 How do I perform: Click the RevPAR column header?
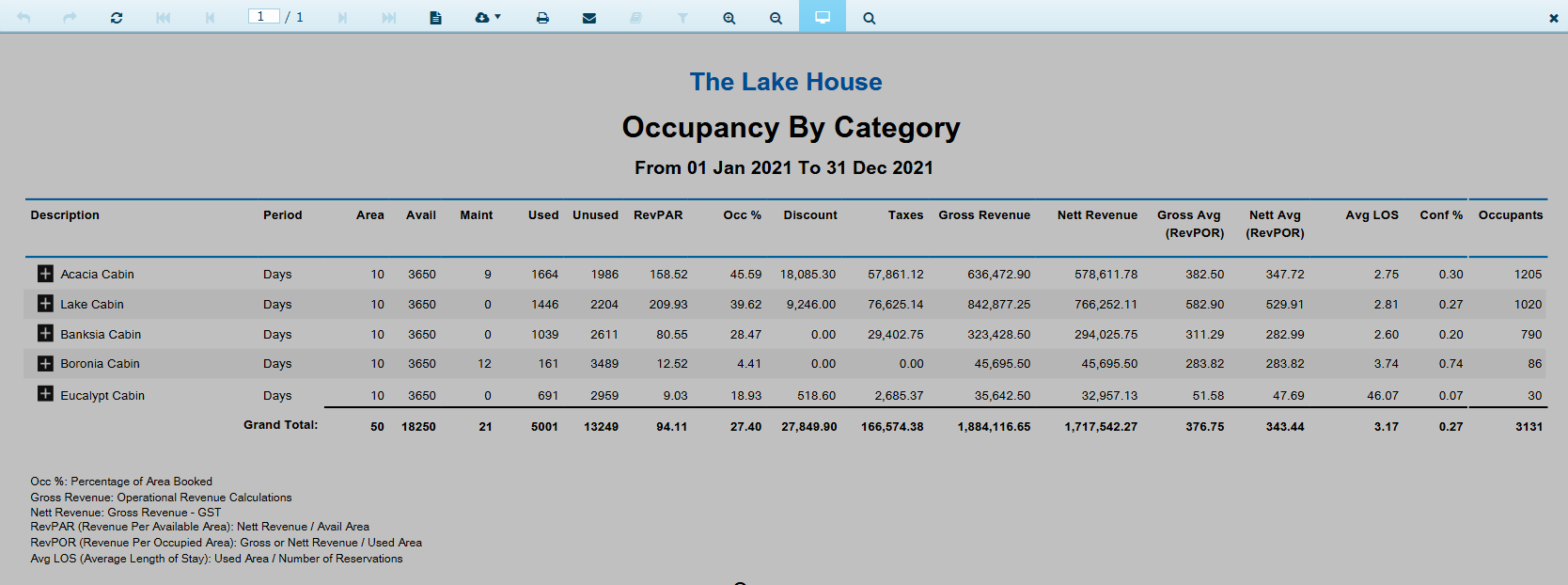click(x=658, y=215)
